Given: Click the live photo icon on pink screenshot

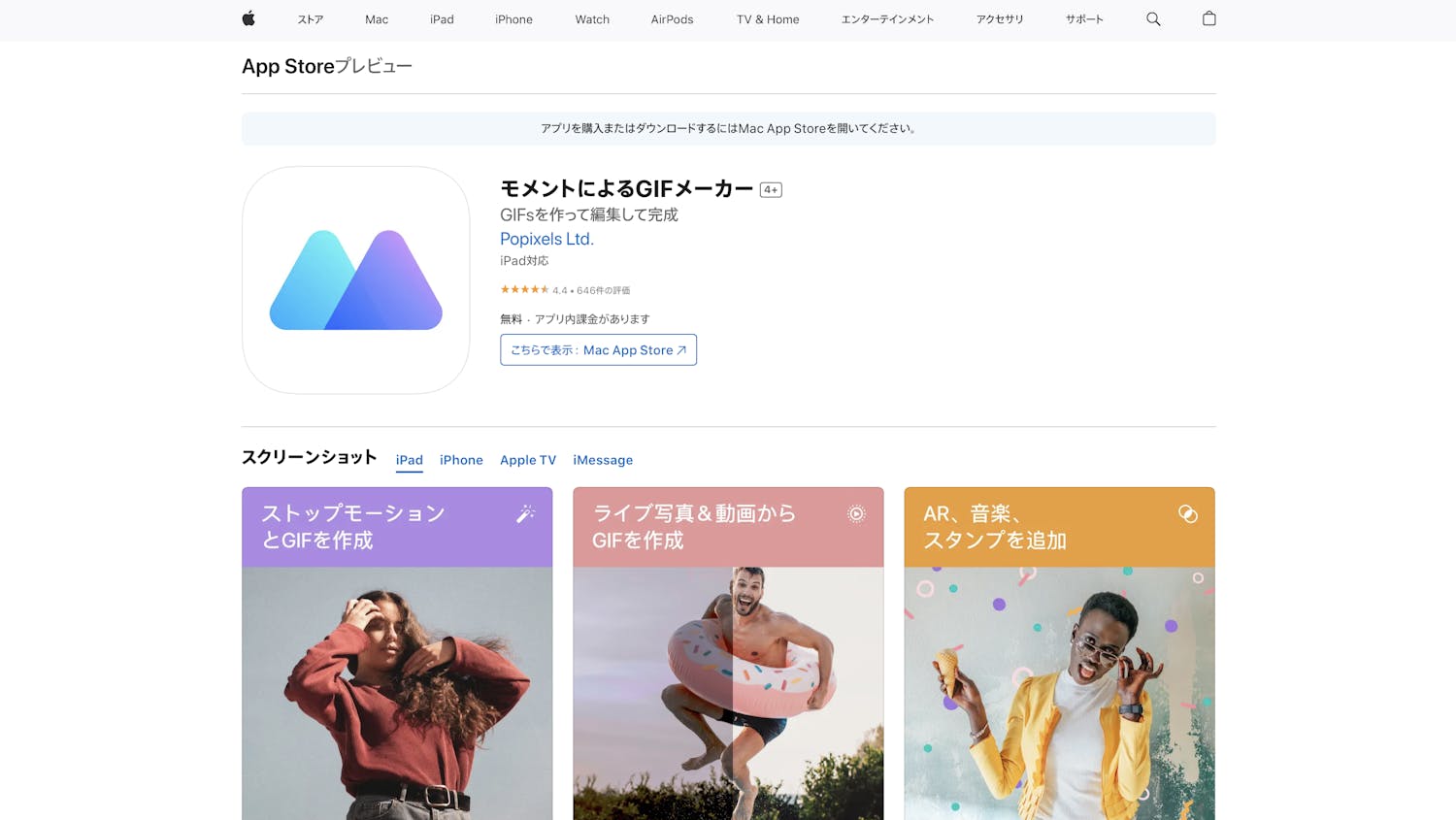Looking at the screenshot, I should [856, 513].
